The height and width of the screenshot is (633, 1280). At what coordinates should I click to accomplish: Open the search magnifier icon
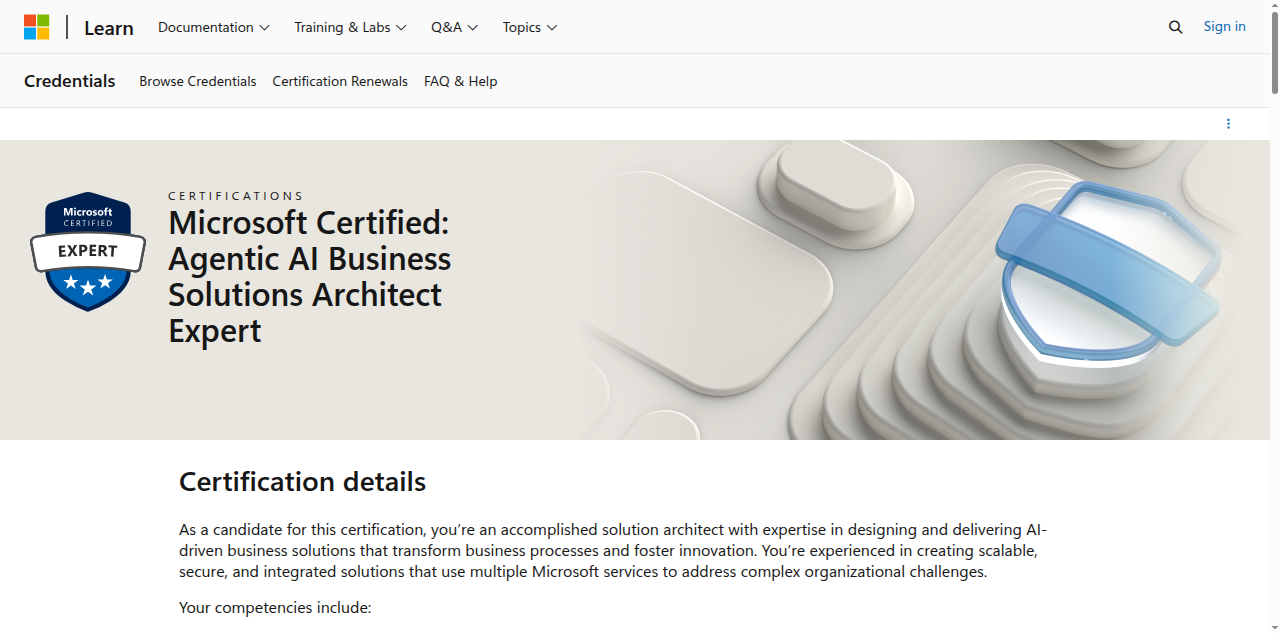click(1176, 27)
